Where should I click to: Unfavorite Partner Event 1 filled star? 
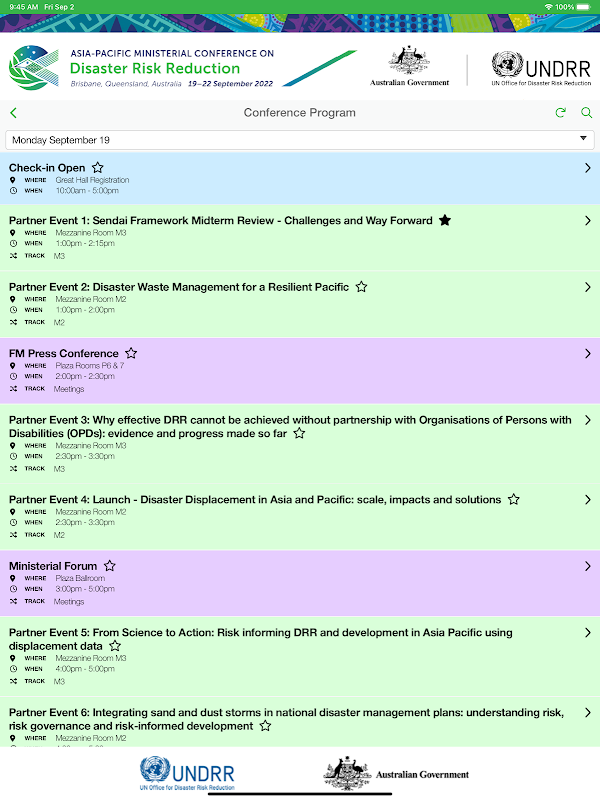tap(445, 220)
